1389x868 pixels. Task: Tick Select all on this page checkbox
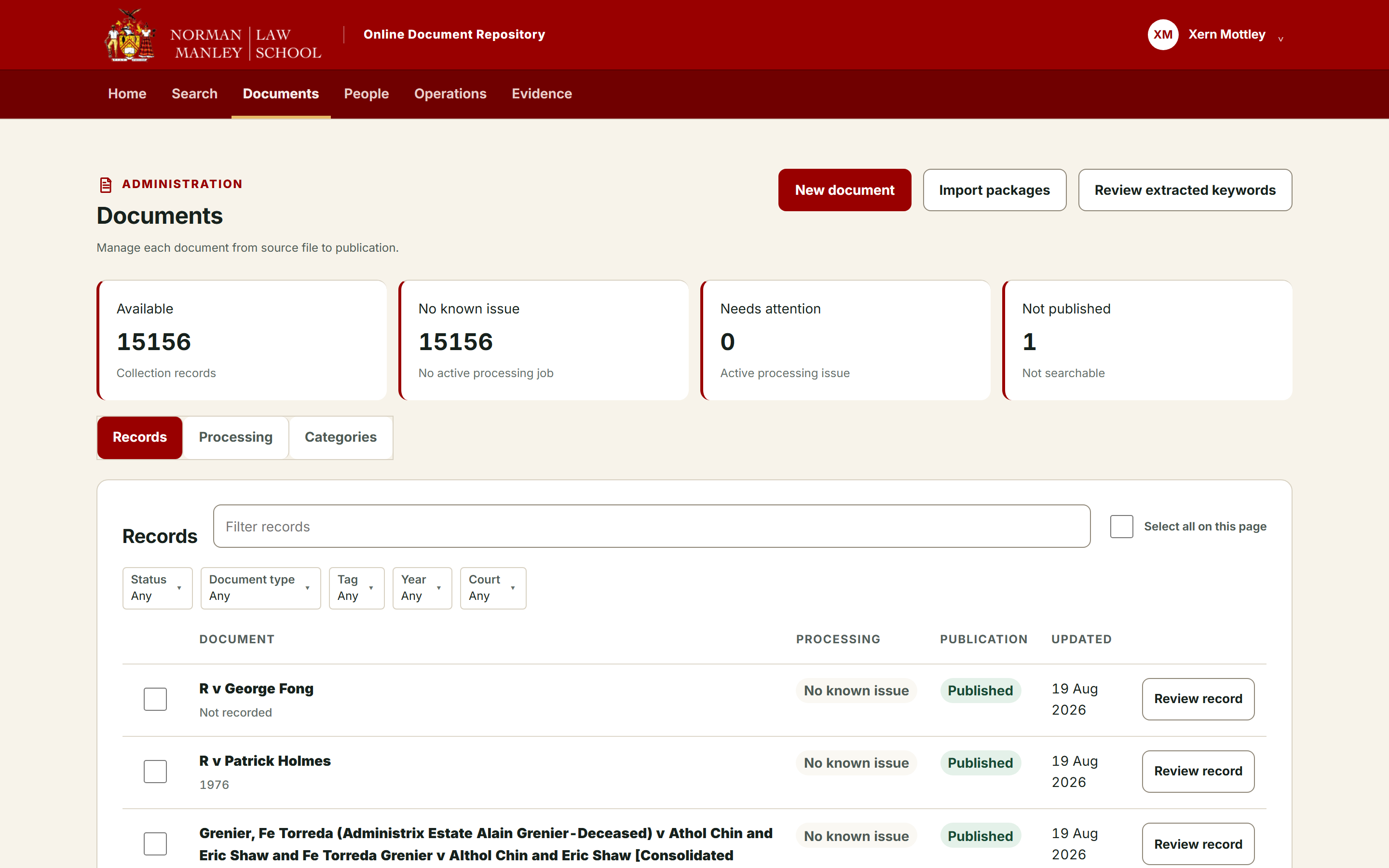point(1121,527)
